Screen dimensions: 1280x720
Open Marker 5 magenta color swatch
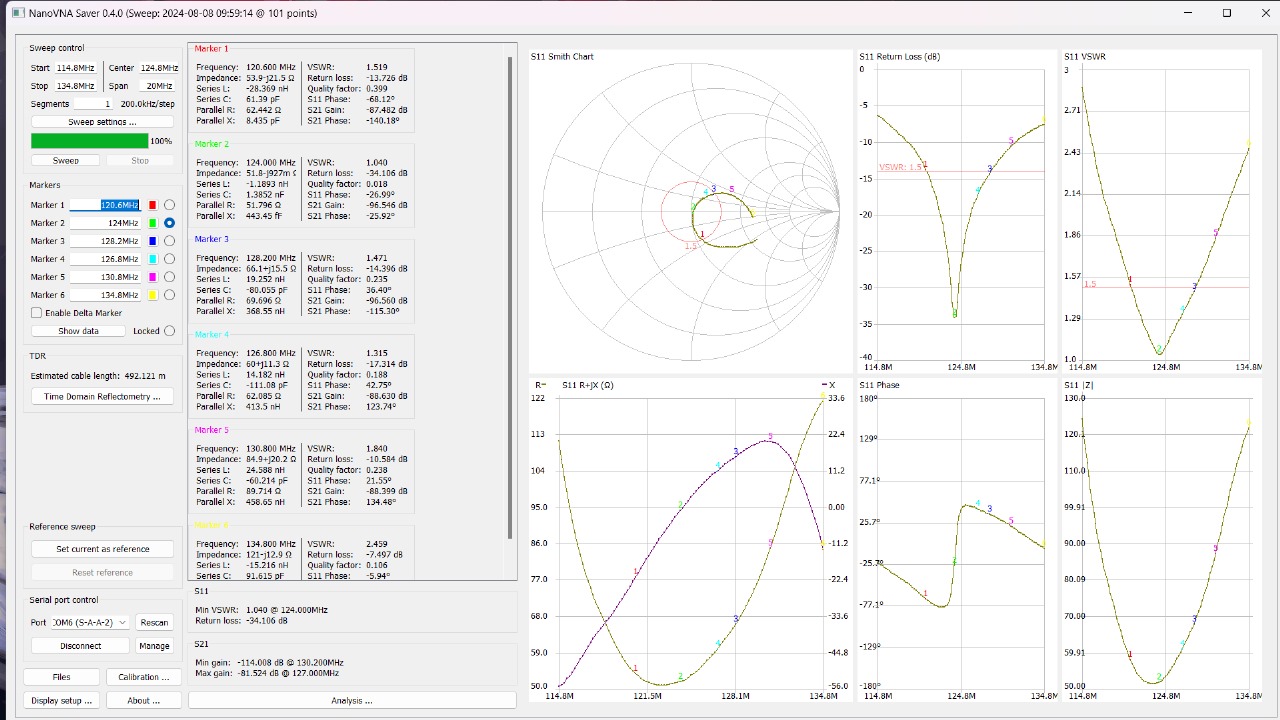pos(152,277)
